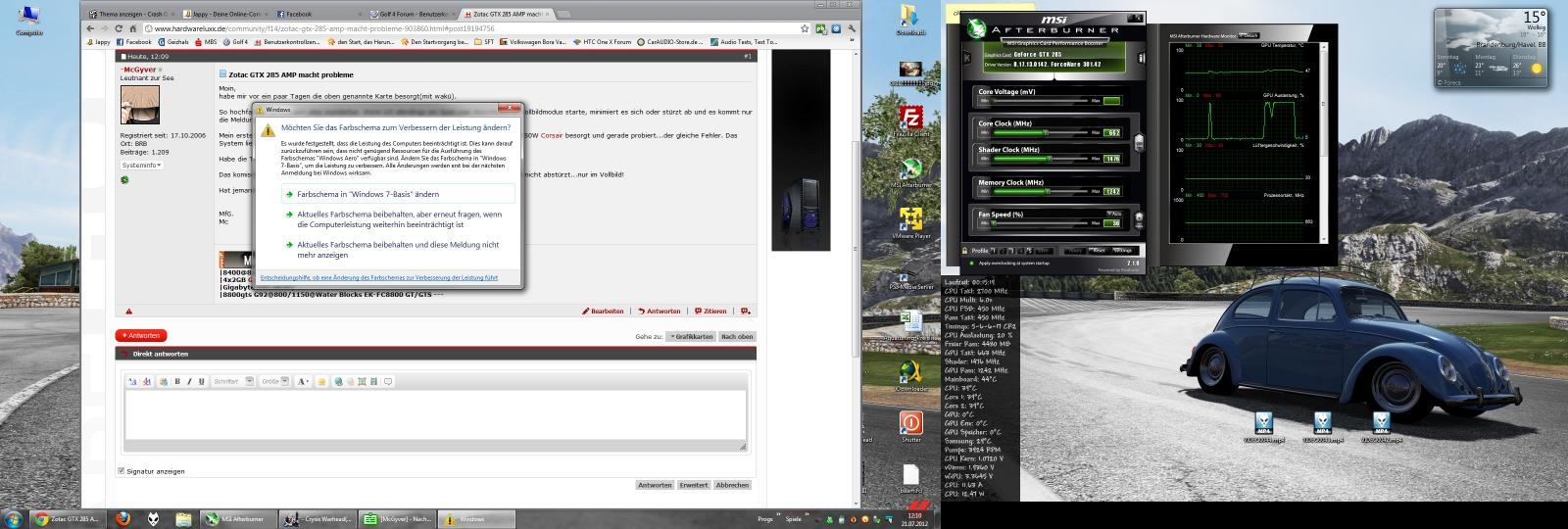Image resolution: width=1568 pixels, height=529 pixels.
Task: Insert an image in the reply editor
Action: pos(362,381)
